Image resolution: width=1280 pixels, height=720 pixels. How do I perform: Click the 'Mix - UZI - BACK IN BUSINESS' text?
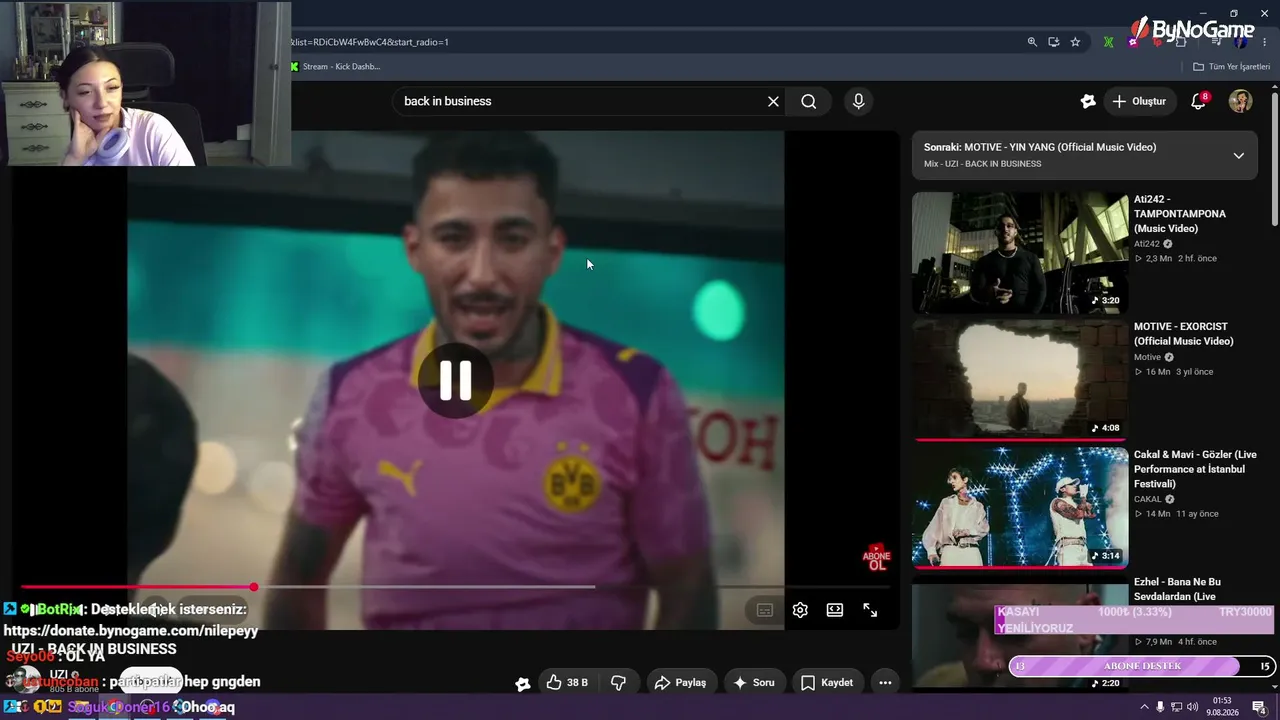coord(982,164)
